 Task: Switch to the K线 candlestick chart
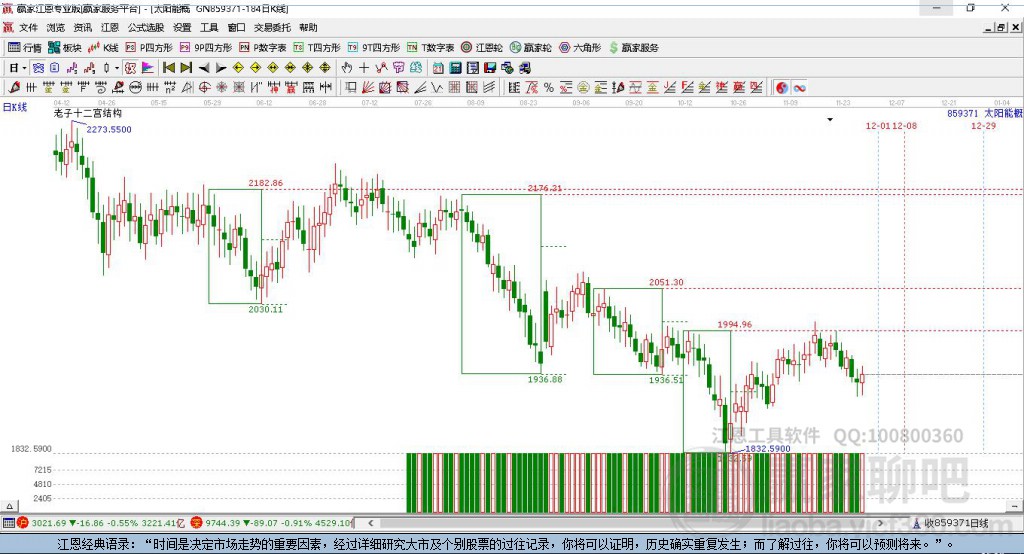103,48
